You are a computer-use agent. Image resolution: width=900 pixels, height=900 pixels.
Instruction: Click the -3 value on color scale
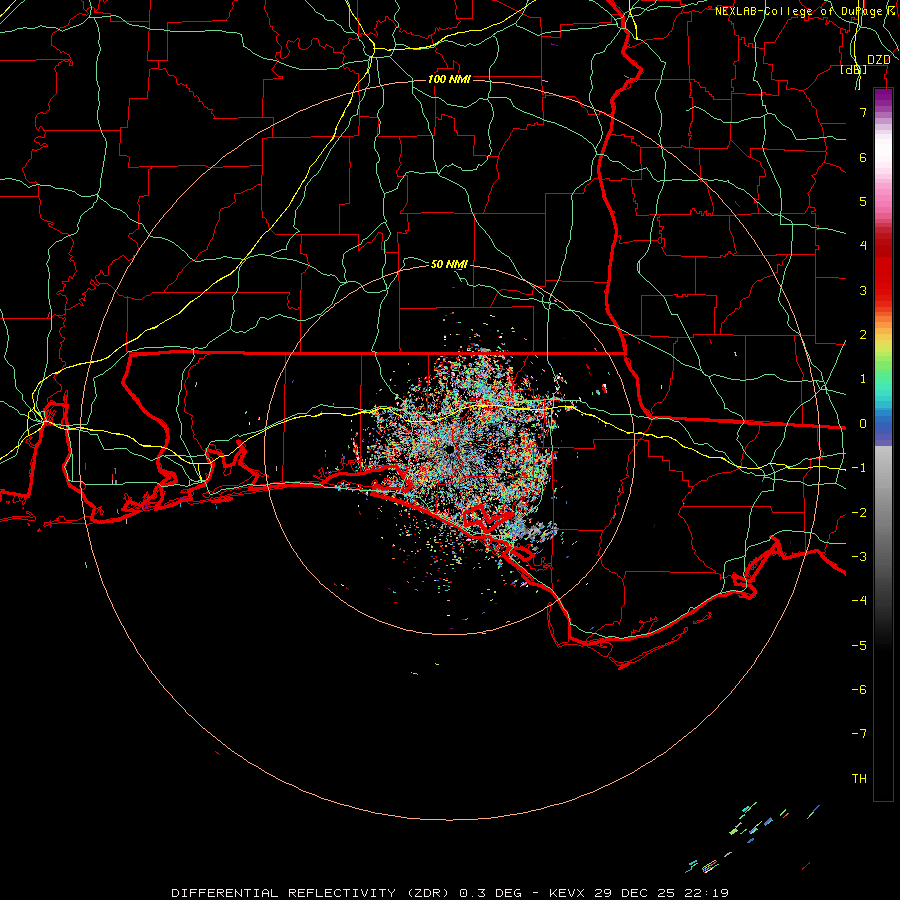(859, 557)
